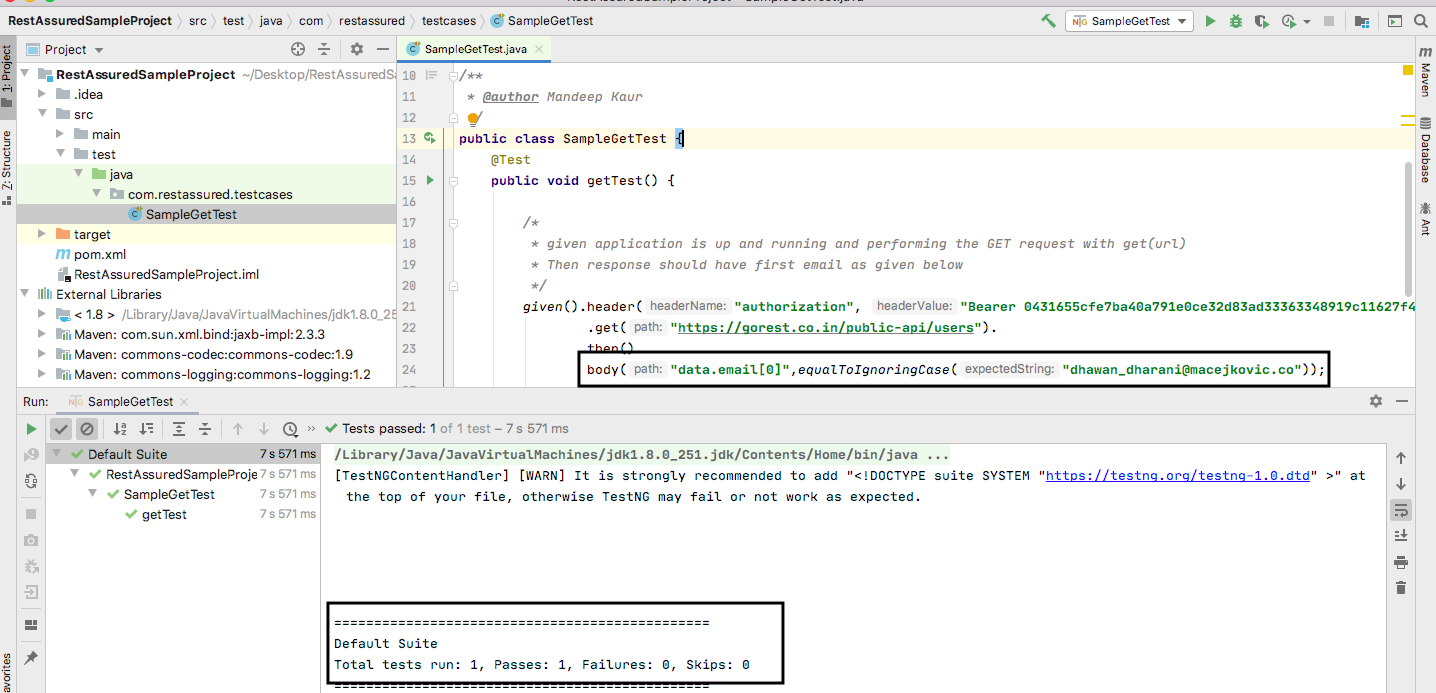This screenshot has height=693, width=1436.
Task: Click the green hammer Build Project icon
Action: pyautogui.click(x=1048, y=21)
